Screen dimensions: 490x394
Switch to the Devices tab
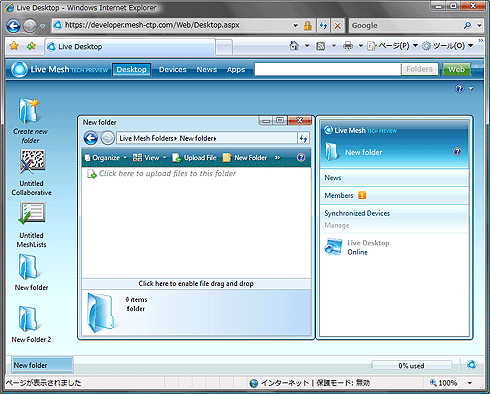point(173,69)
